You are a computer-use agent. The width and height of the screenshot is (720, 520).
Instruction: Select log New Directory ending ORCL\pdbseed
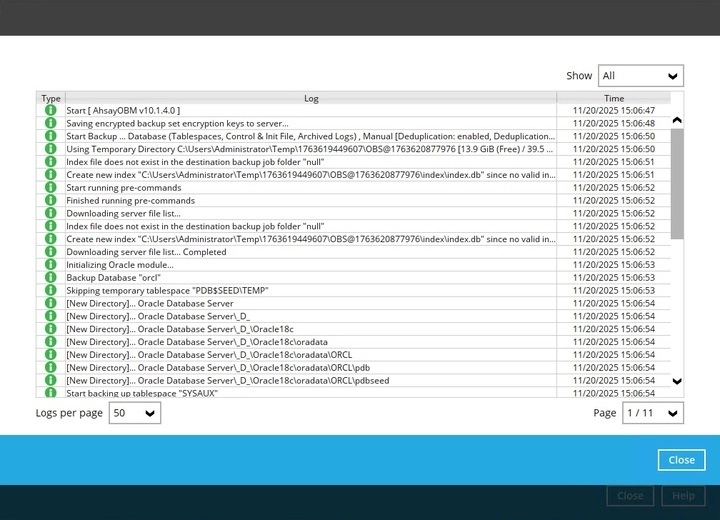pos(228,380)
